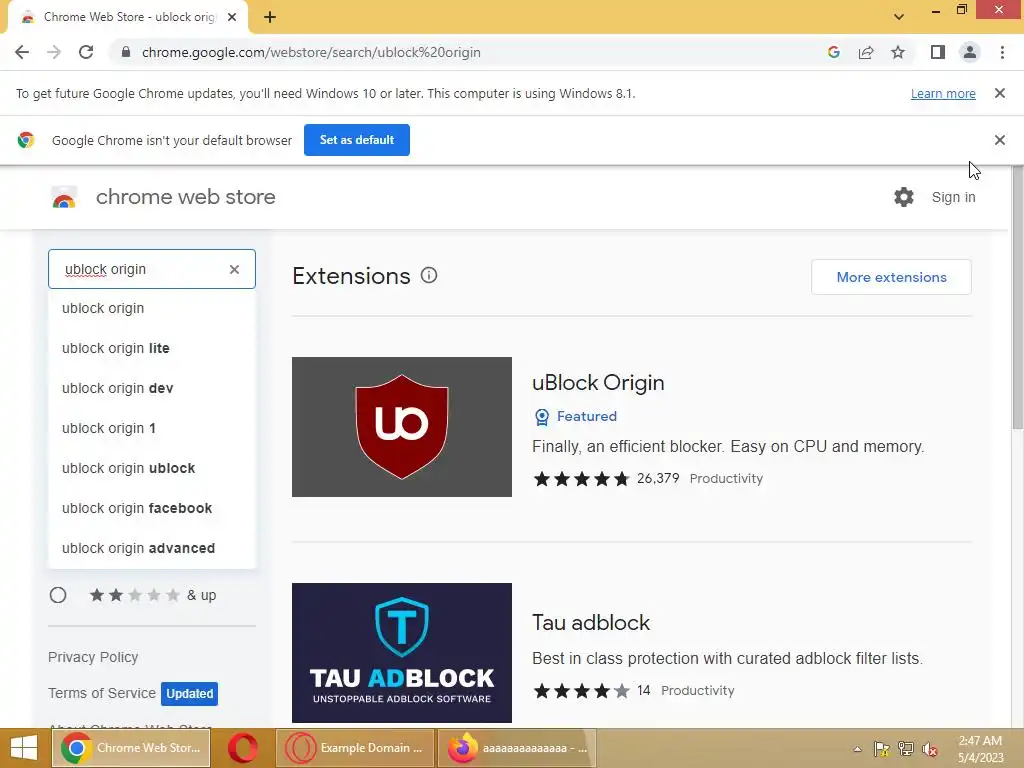Open the Chrome three-dot menu

click(1002, 52)
